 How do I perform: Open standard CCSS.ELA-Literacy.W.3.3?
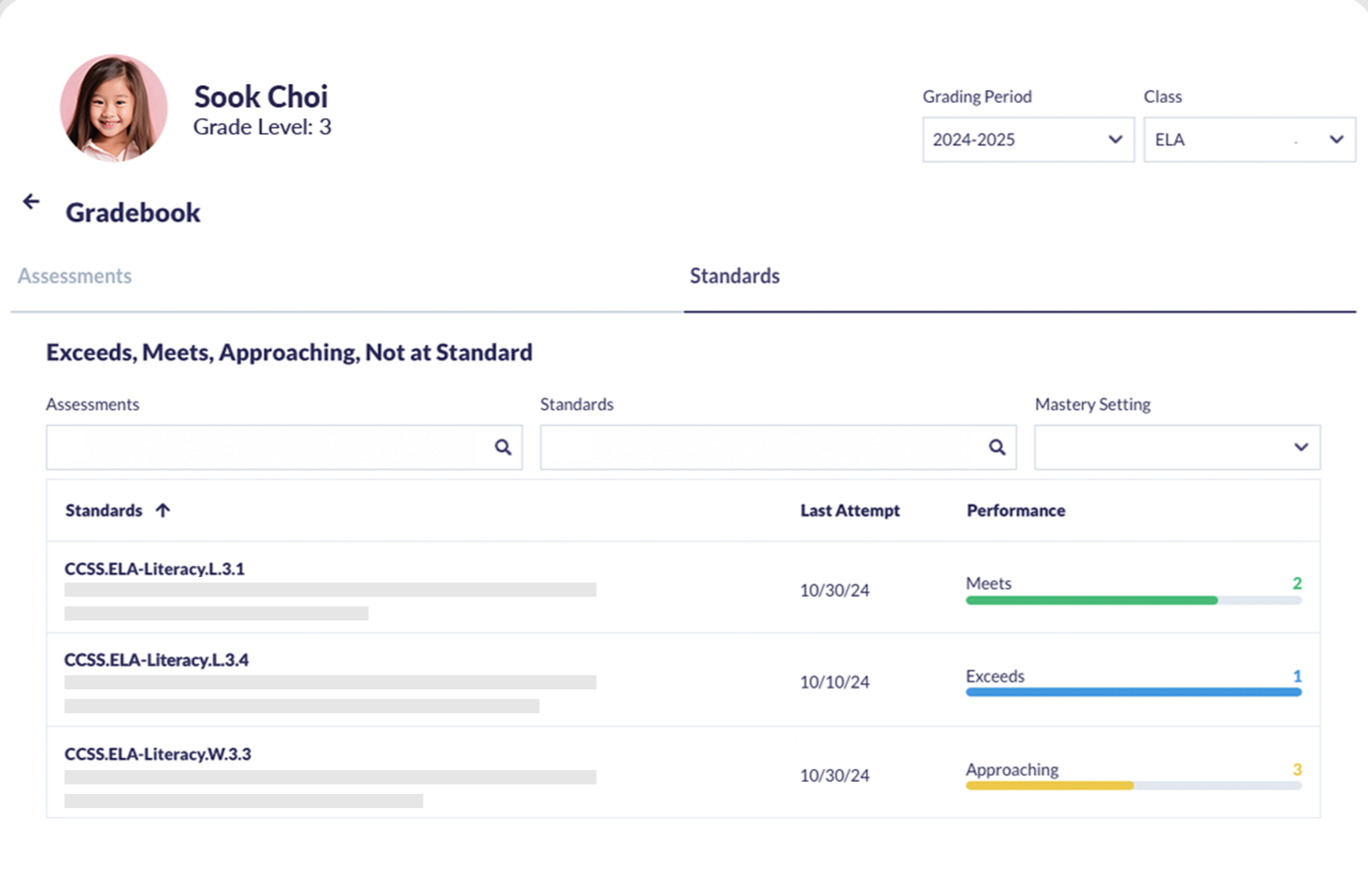158,754
